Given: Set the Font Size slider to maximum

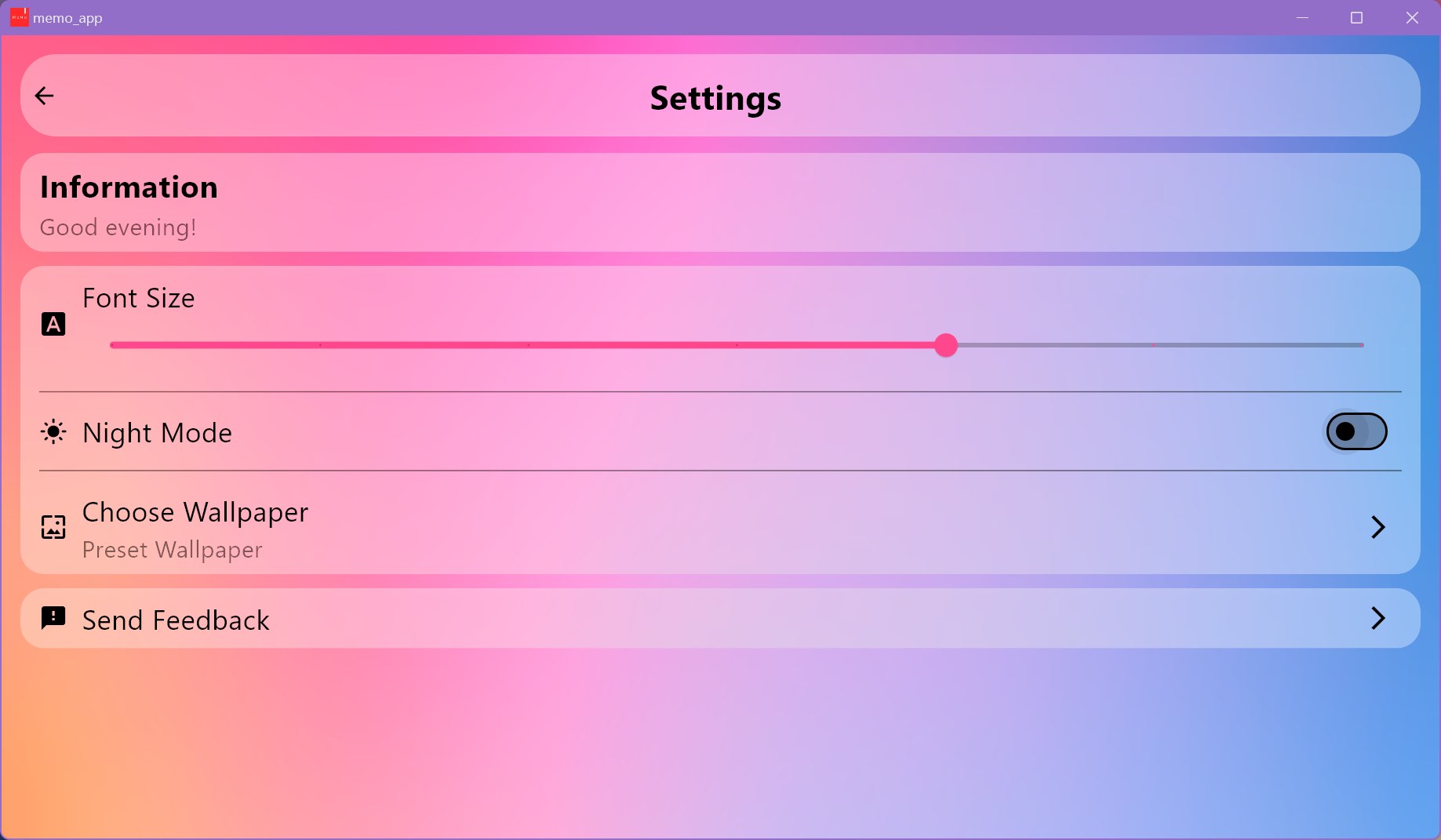Looking at the screenshot, I should click(1362, 345).
